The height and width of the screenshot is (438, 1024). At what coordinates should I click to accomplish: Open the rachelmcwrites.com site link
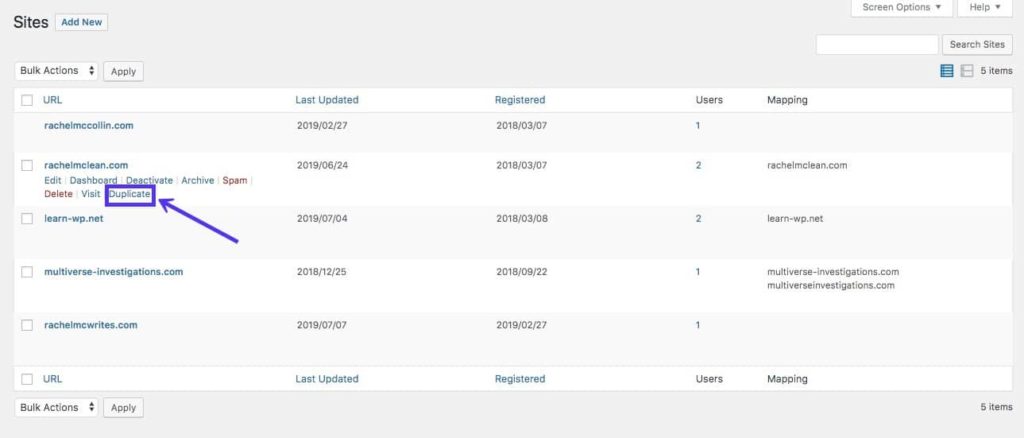coord(91,325)
